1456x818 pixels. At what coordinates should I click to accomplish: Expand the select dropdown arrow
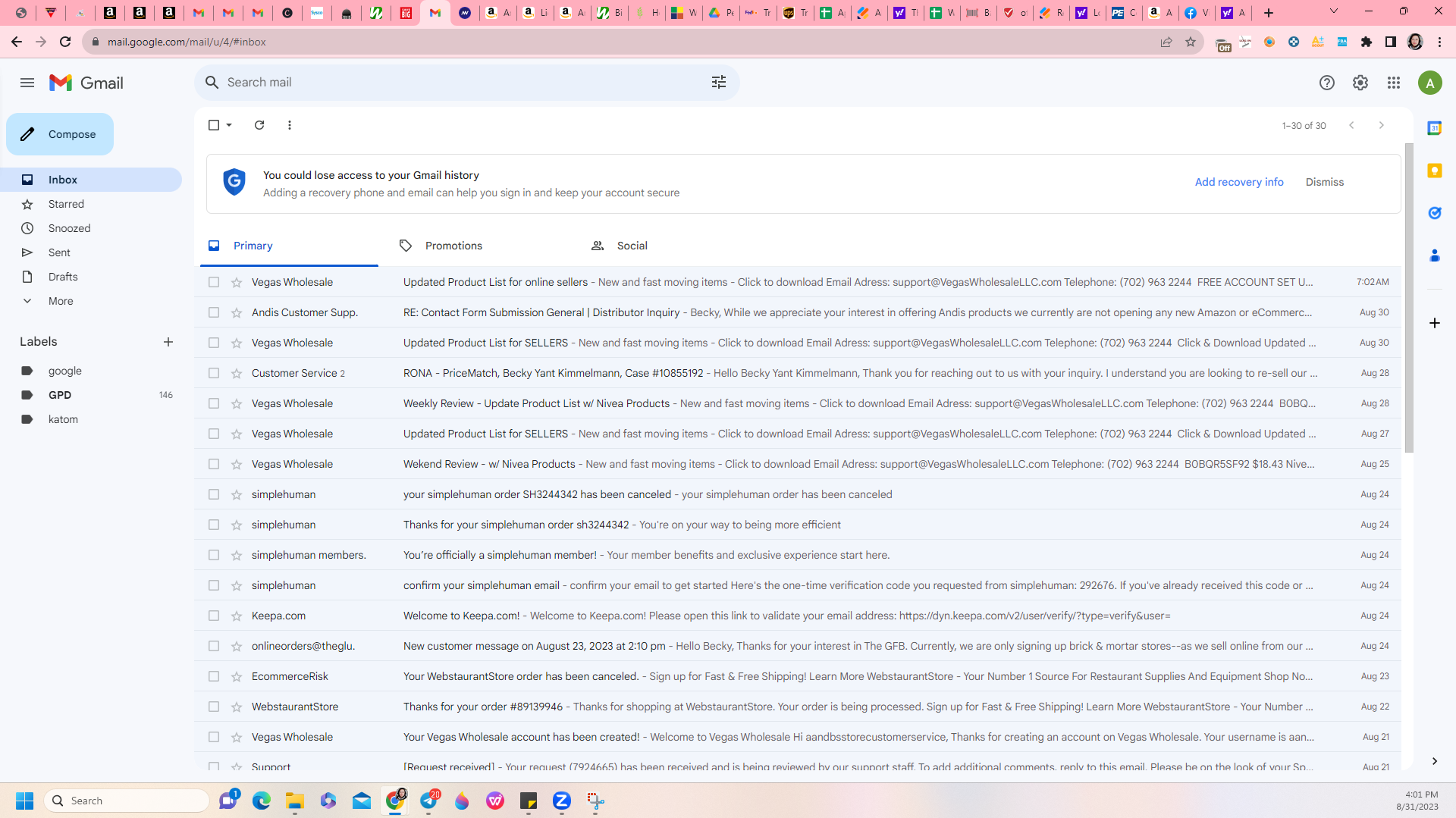(x=229, y=125)
